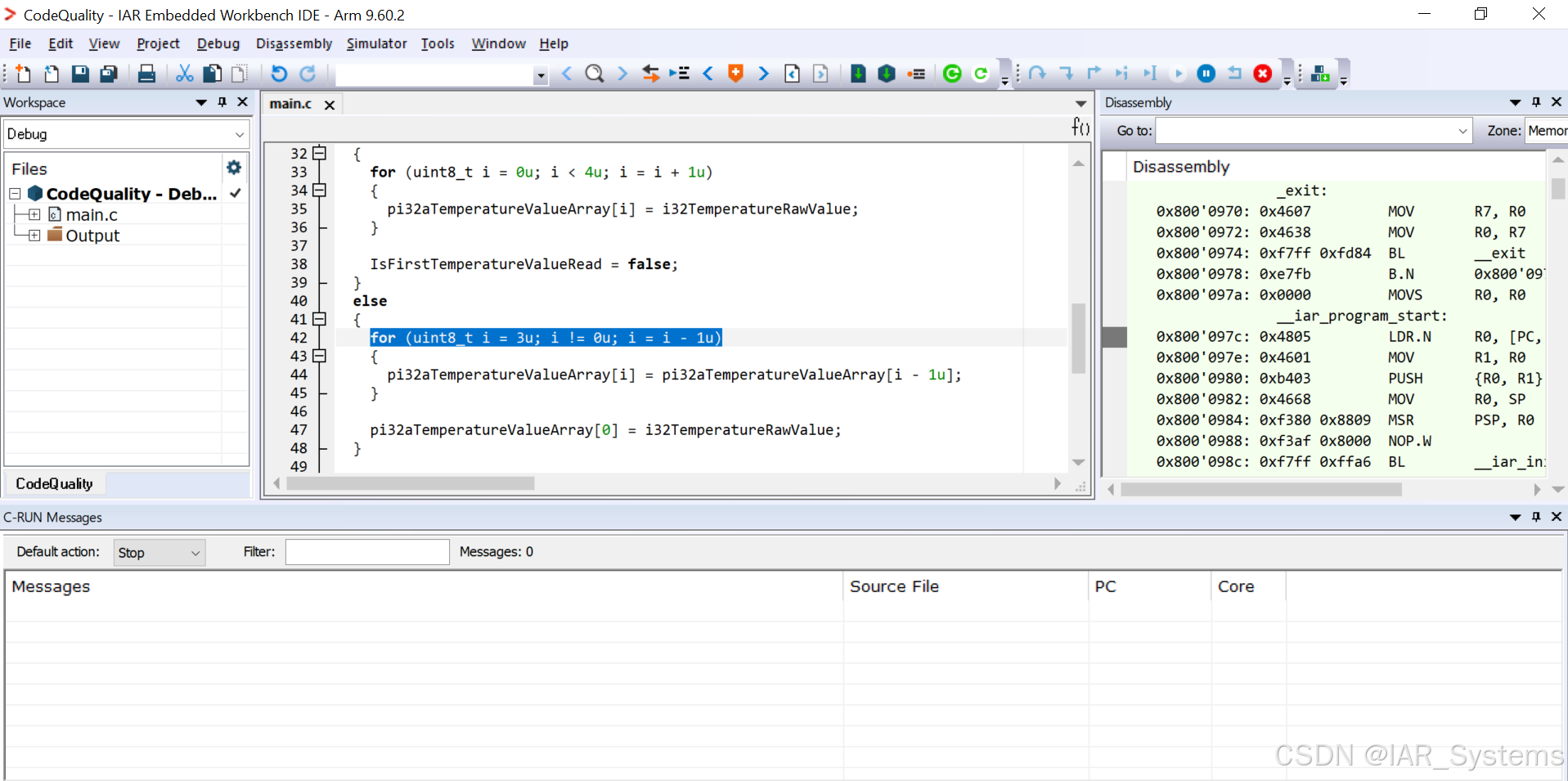The width and height of the screenshot is (1568, 781).
Task: Close the main.c editor tab
Action: [x=330, y=105]
